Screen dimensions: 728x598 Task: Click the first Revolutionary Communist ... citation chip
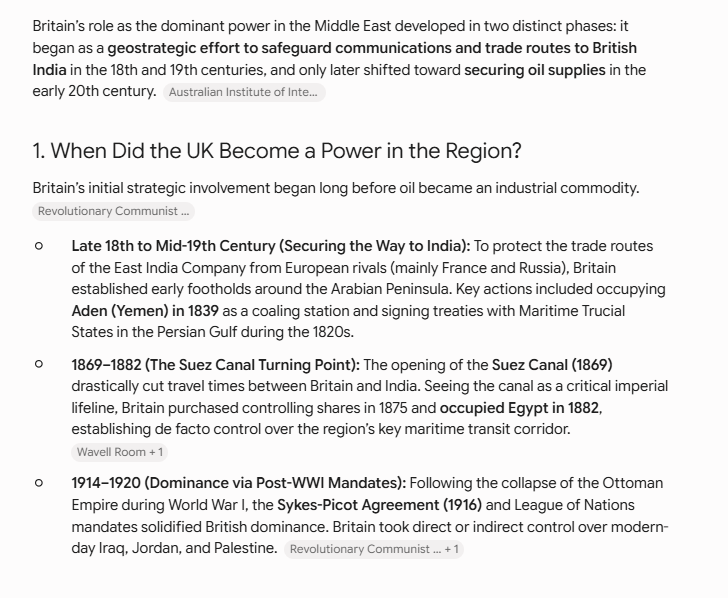coord(113,211)
